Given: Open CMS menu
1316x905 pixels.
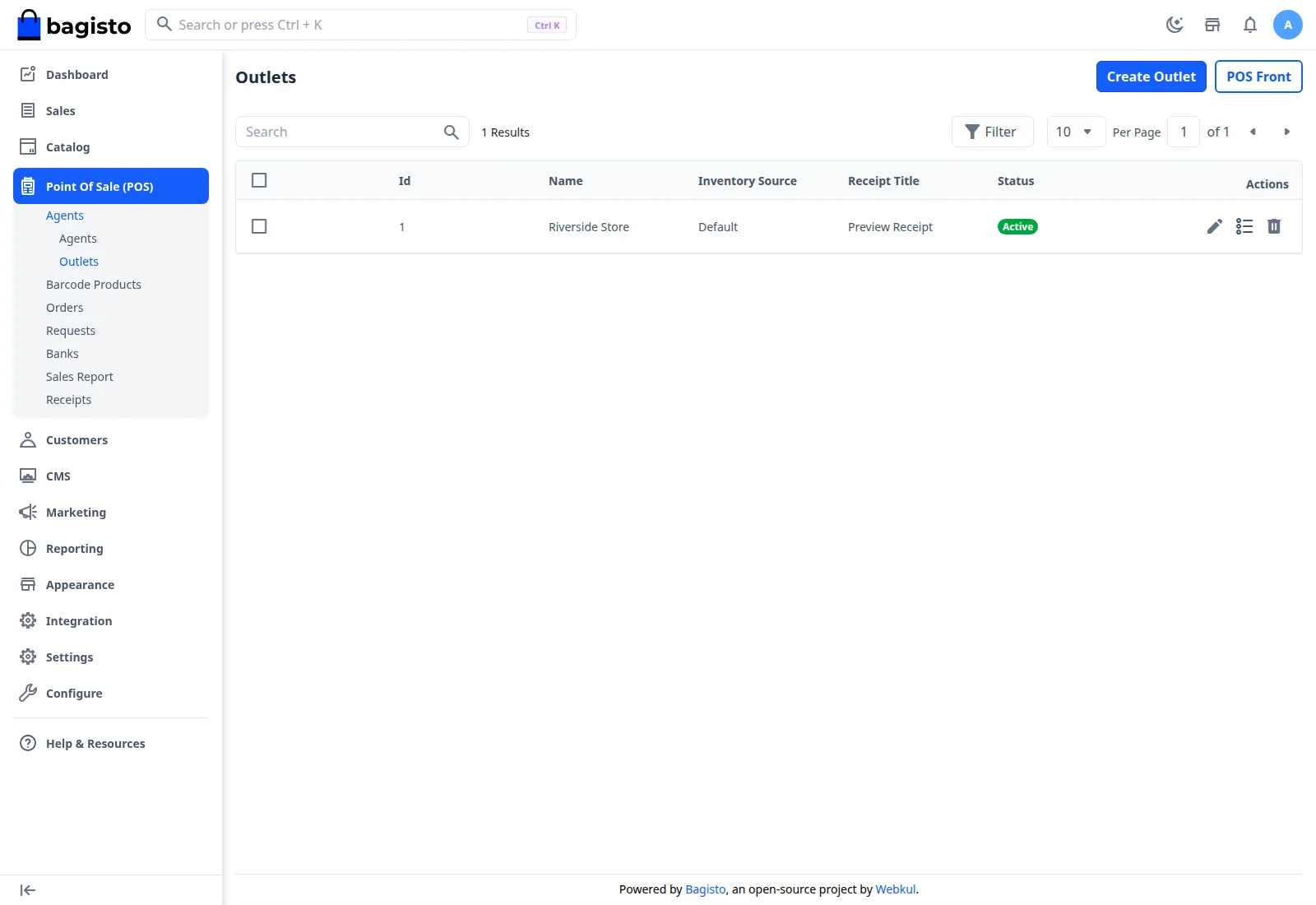Looking at the screenshot, I should [111, 476].
